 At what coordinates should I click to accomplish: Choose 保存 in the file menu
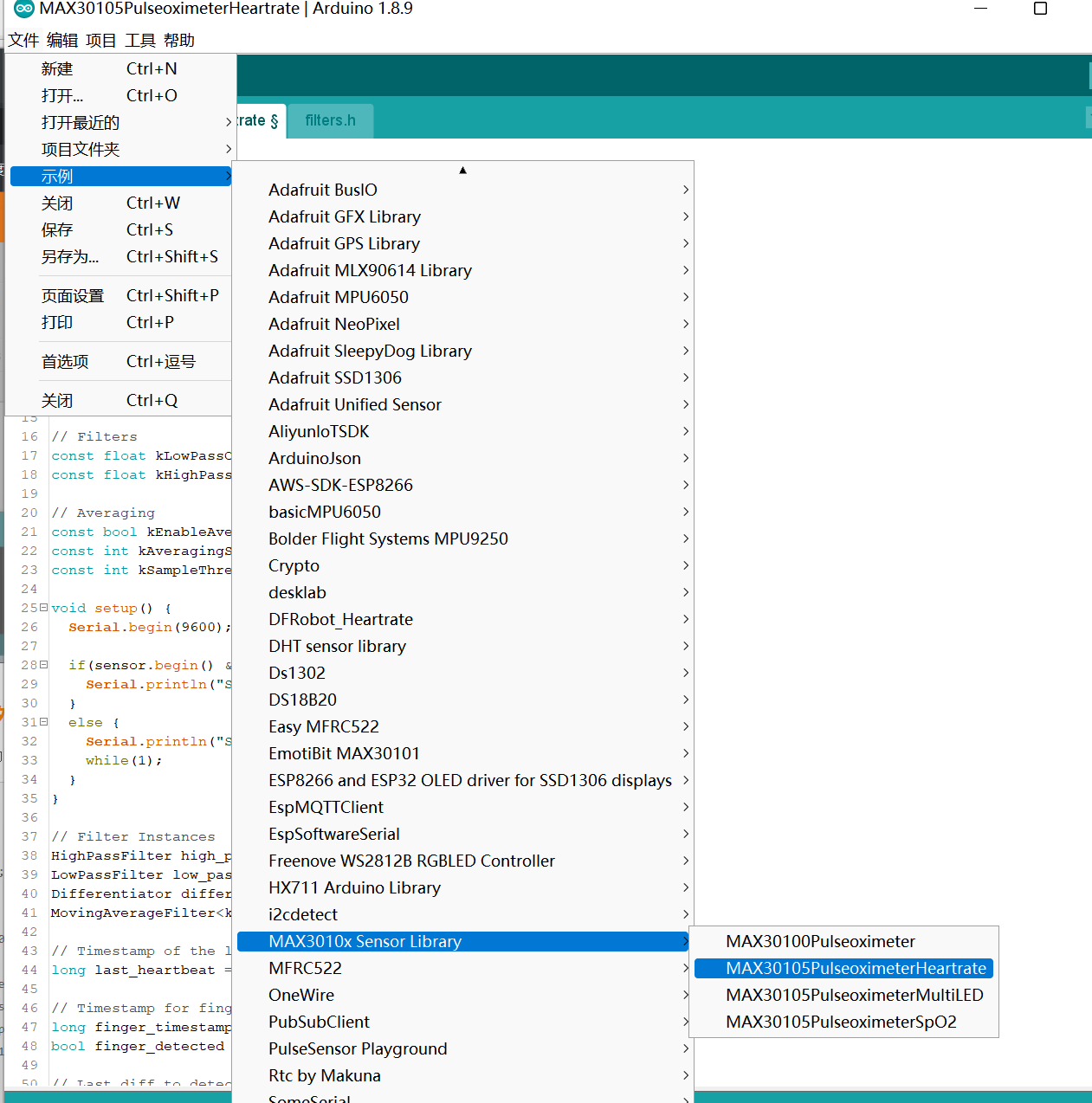tap(121, 229)
